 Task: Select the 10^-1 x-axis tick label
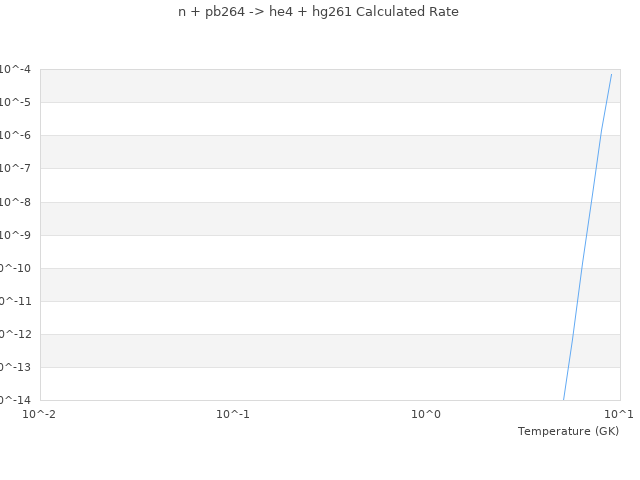point(233,413)
